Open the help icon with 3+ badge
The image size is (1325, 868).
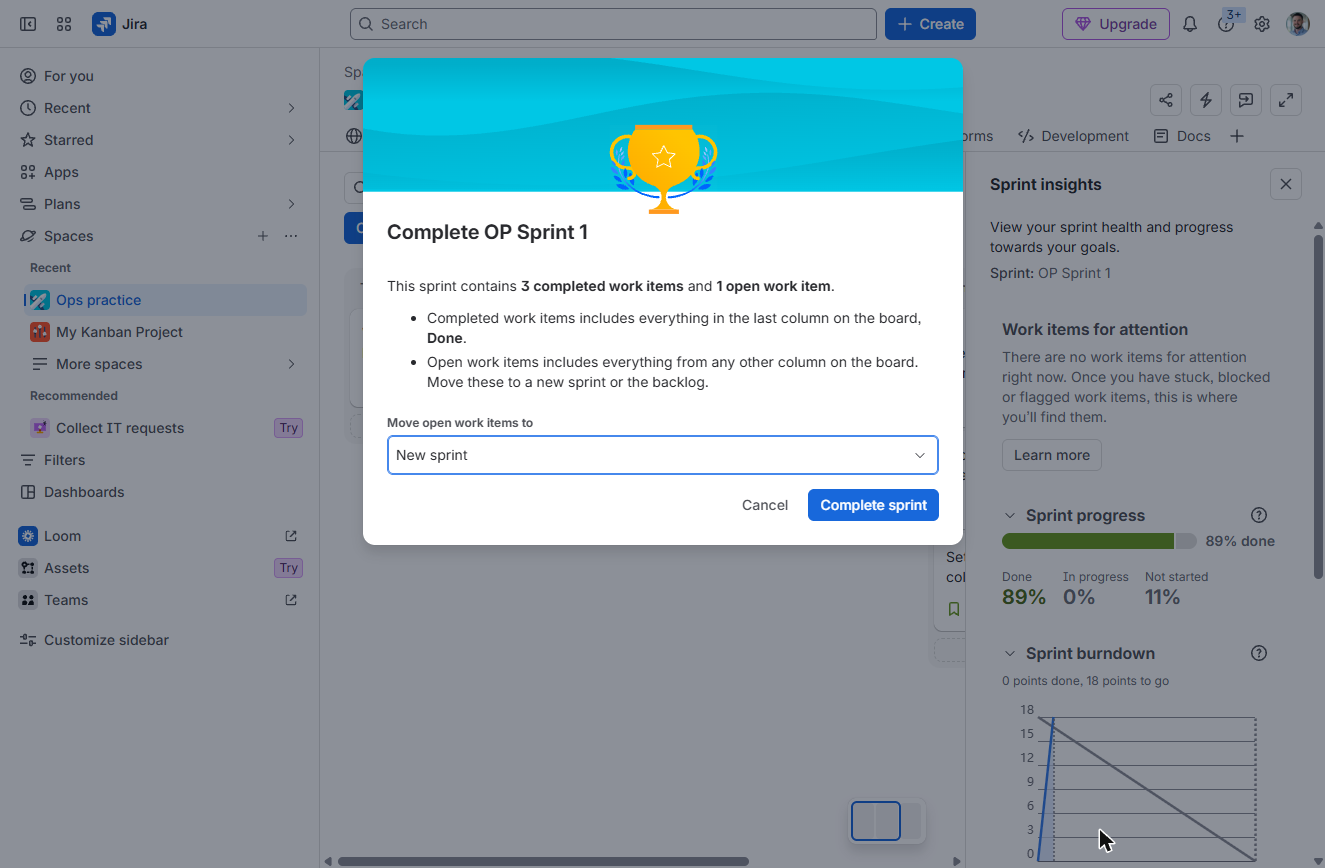click(1226, 24)
